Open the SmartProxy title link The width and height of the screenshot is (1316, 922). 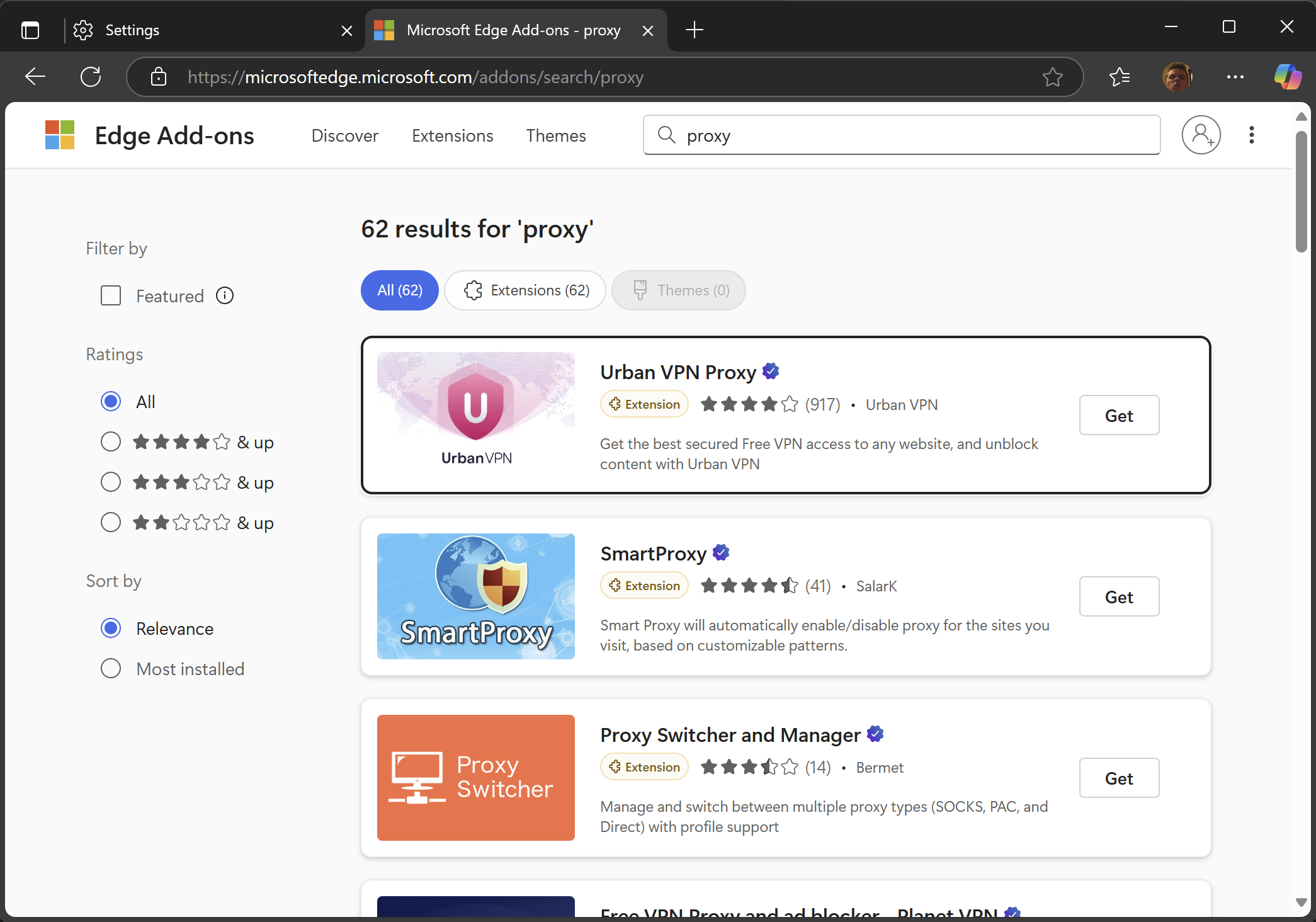(654, 554)
